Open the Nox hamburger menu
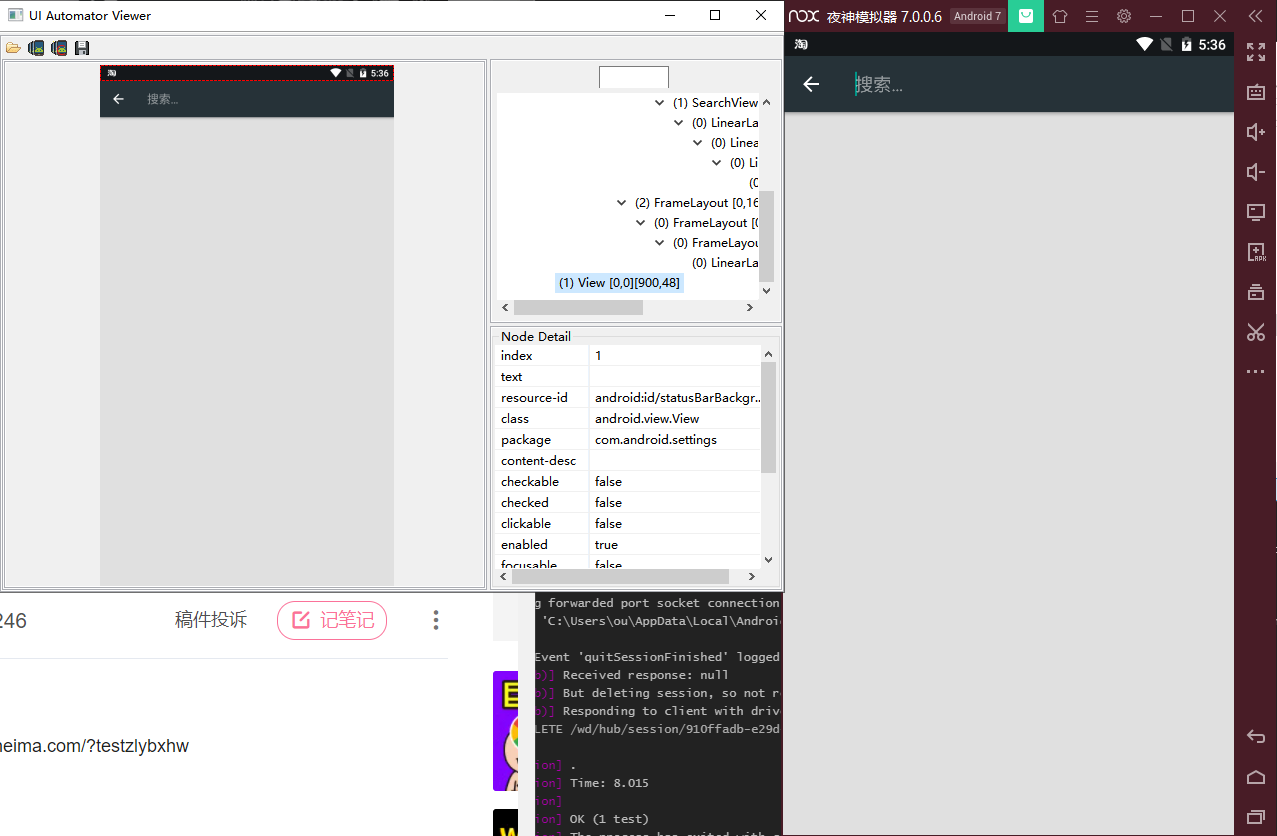 pos(1091,16)
